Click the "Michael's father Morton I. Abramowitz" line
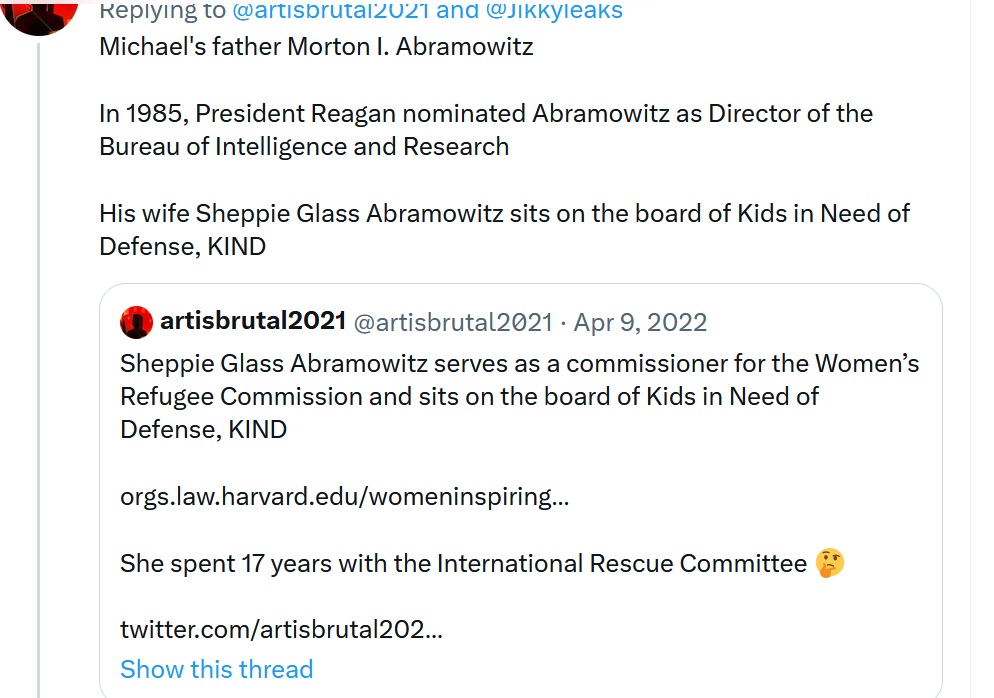The image size is (994, 698). tap(316, 47)
